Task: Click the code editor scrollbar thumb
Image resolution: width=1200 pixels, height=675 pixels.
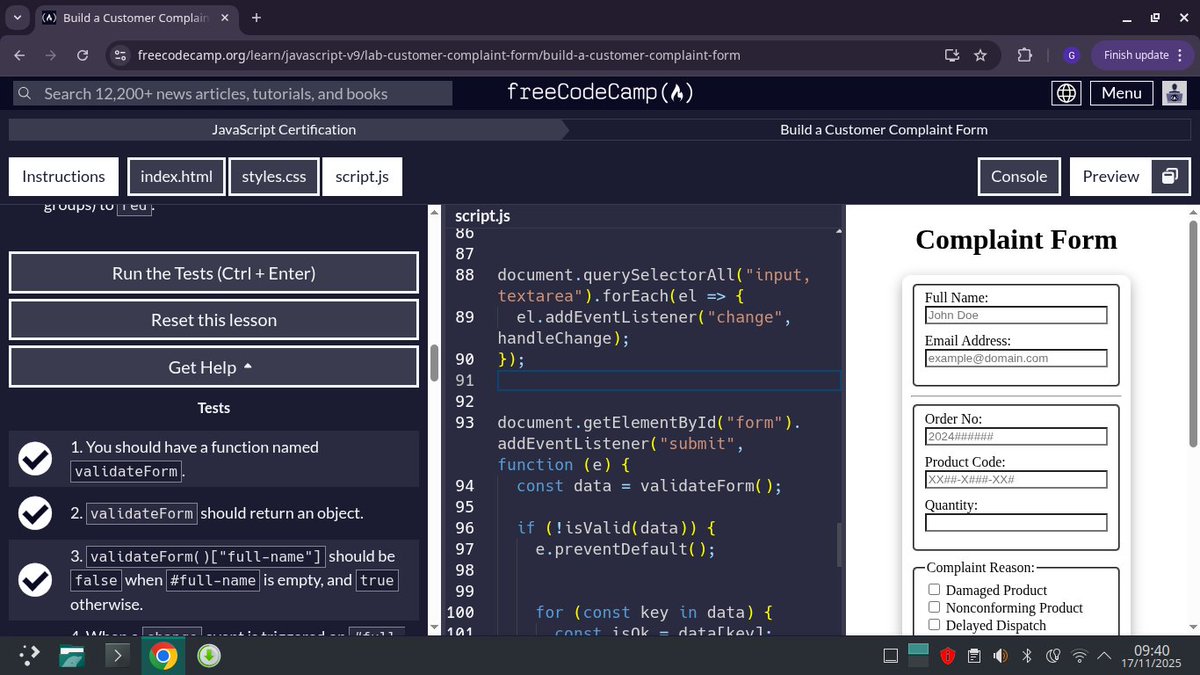Action: coord(838,543)
